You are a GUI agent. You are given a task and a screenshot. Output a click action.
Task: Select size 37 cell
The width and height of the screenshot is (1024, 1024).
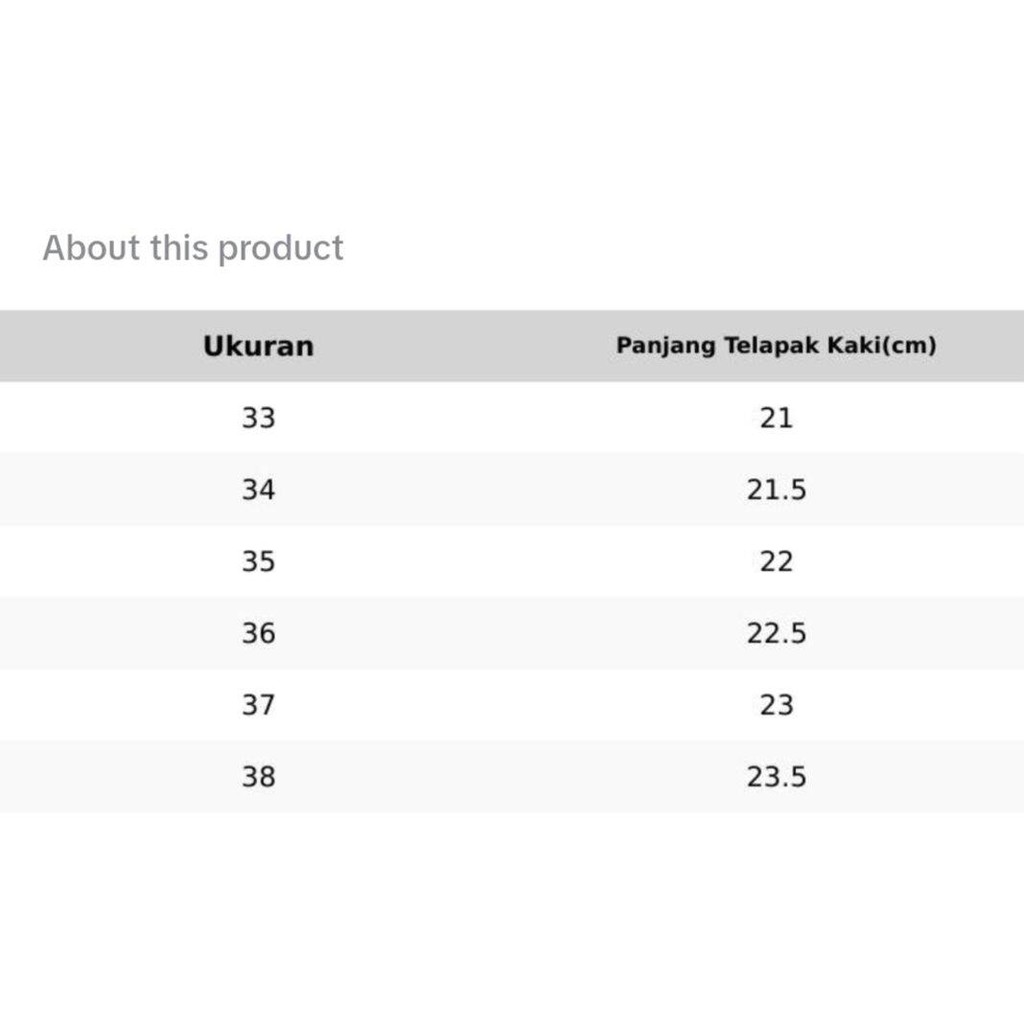pos(258,705)
